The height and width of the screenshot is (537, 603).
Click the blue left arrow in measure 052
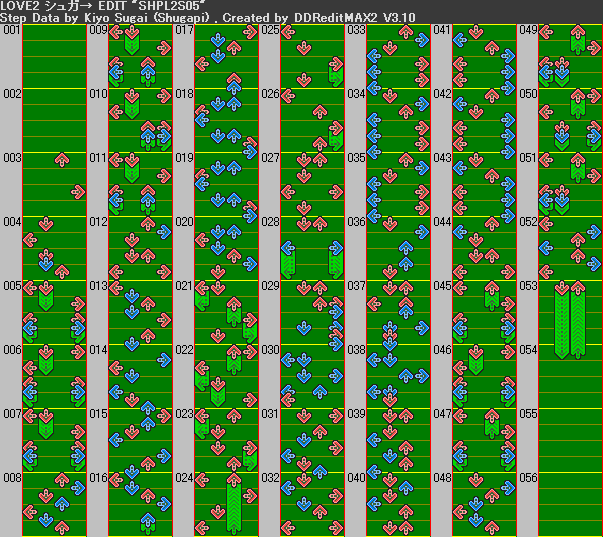pos(546,248)
